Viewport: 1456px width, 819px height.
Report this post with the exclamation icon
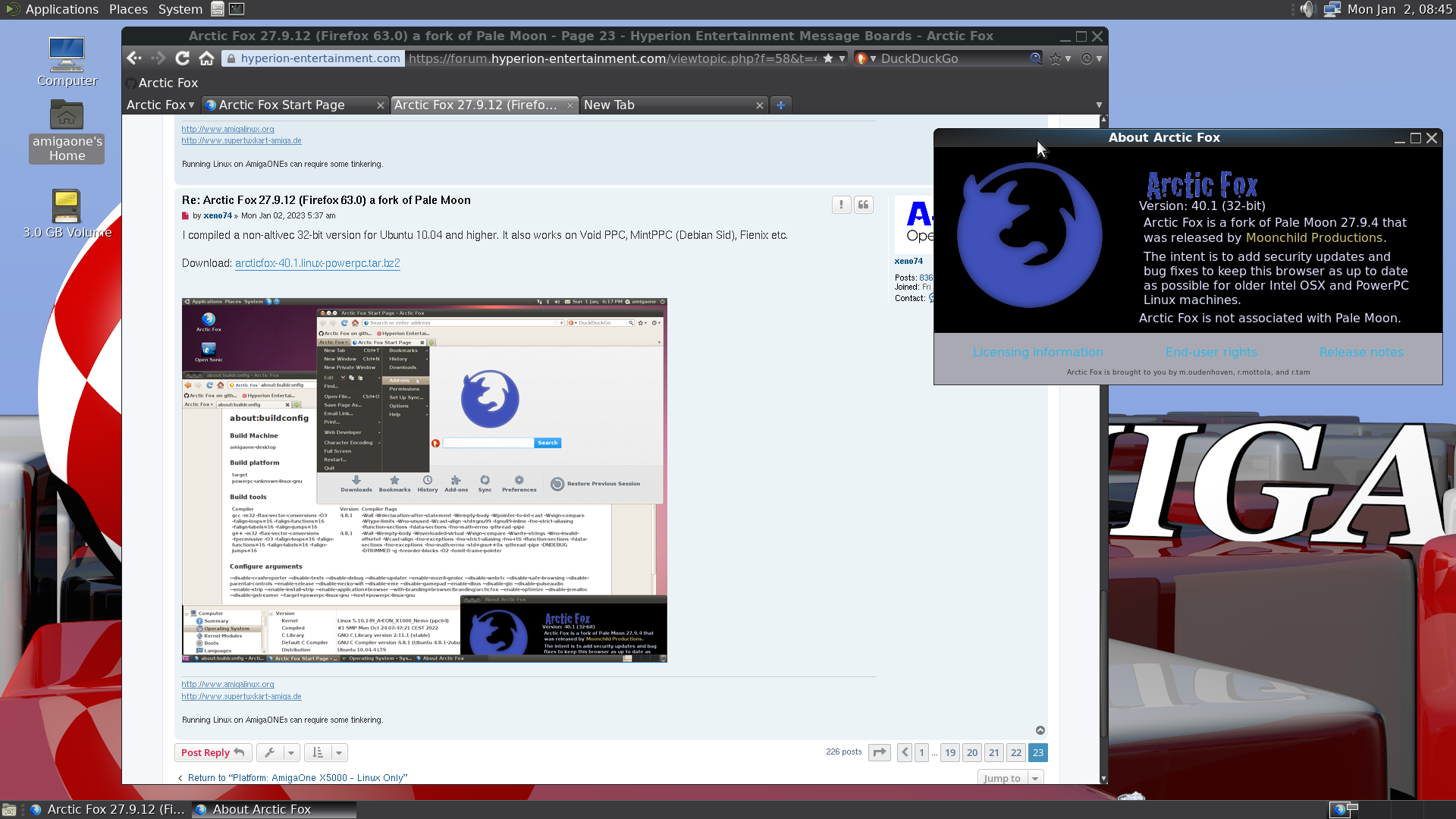click(841, 205)
